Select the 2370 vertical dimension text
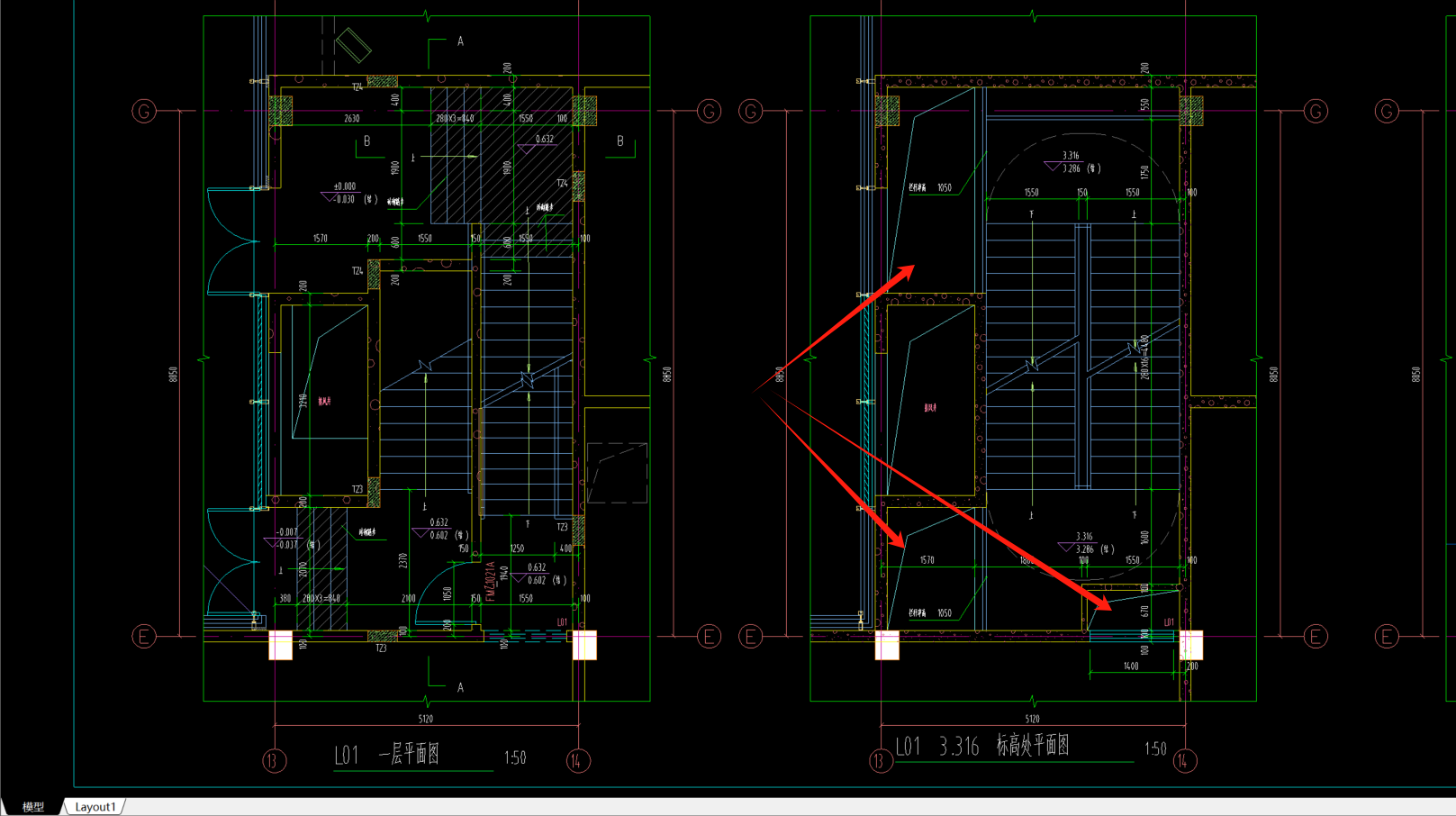Screen dimensions: 1456x816 pyautogui.click(x=402, y=561)
